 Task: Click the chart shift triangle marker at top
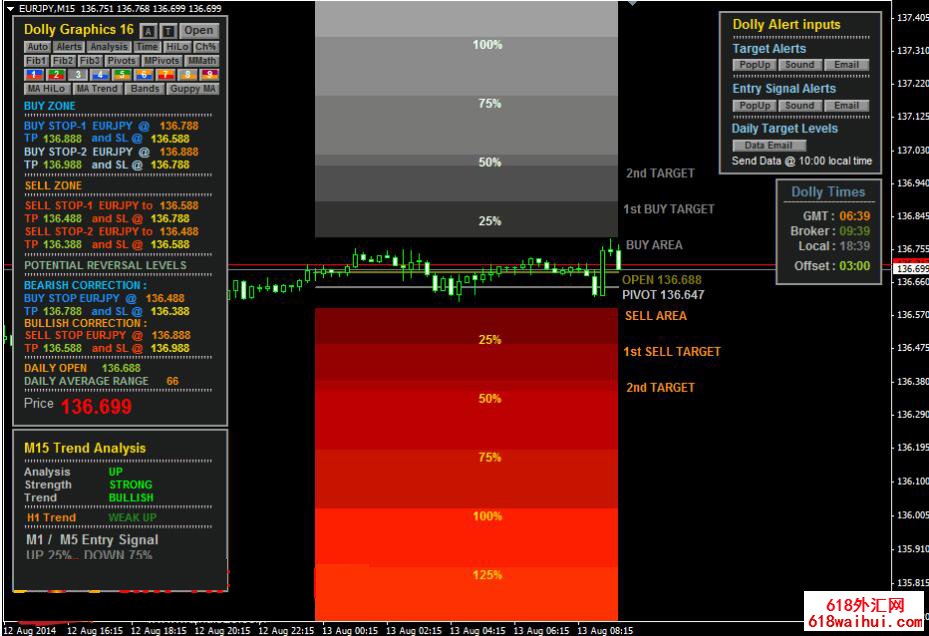point(631,4)
